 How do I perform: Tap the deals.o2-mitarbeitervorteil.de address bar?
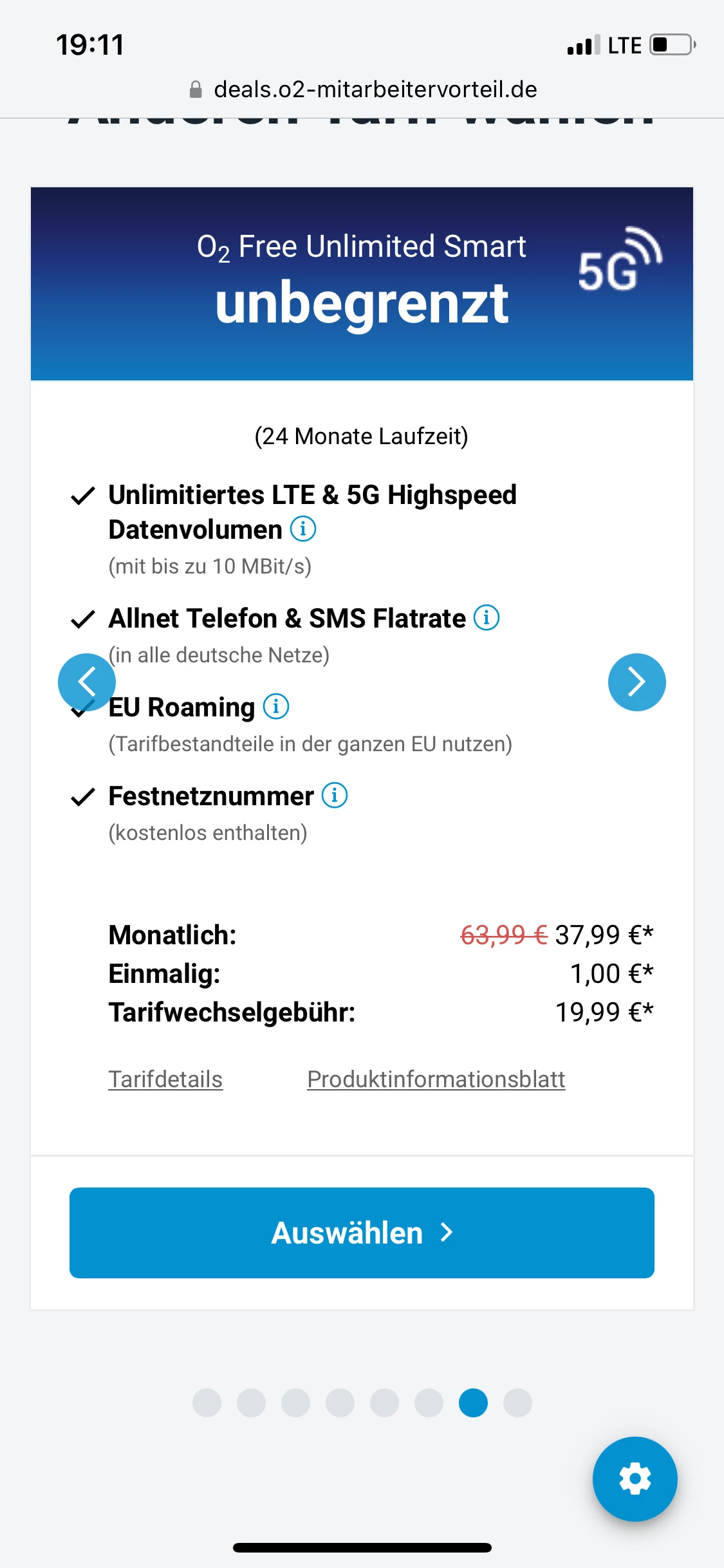pyautogui.click(x=375, y=89)
